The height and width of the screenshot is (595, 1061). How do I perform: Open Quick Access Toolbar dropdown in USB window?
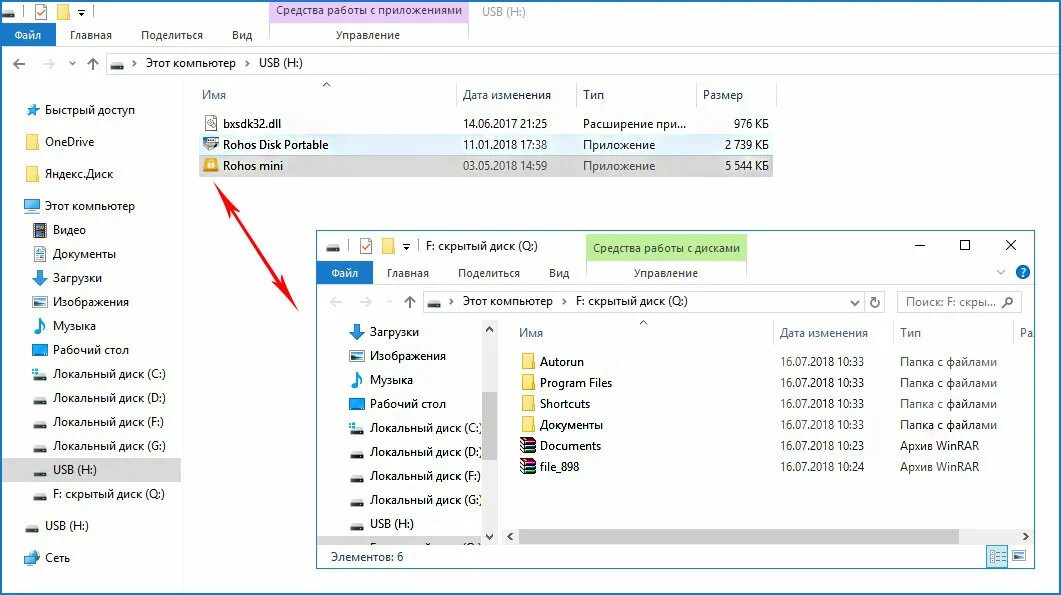[81, 12]
